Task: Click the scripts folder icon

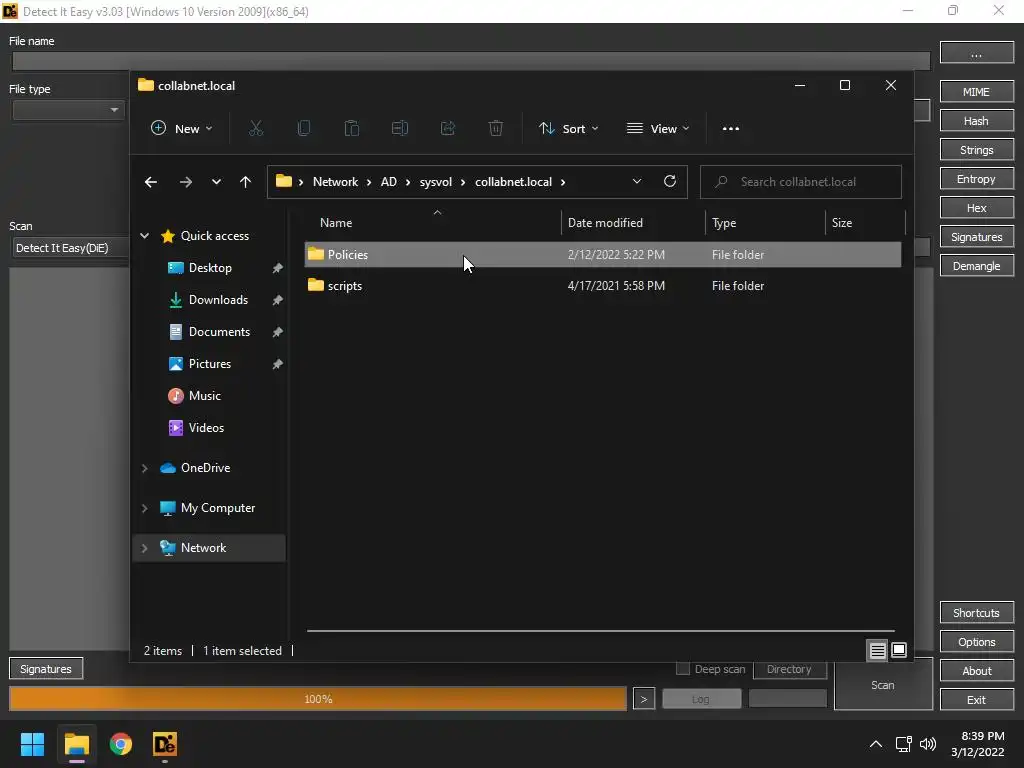Action: tap(316, 285)
